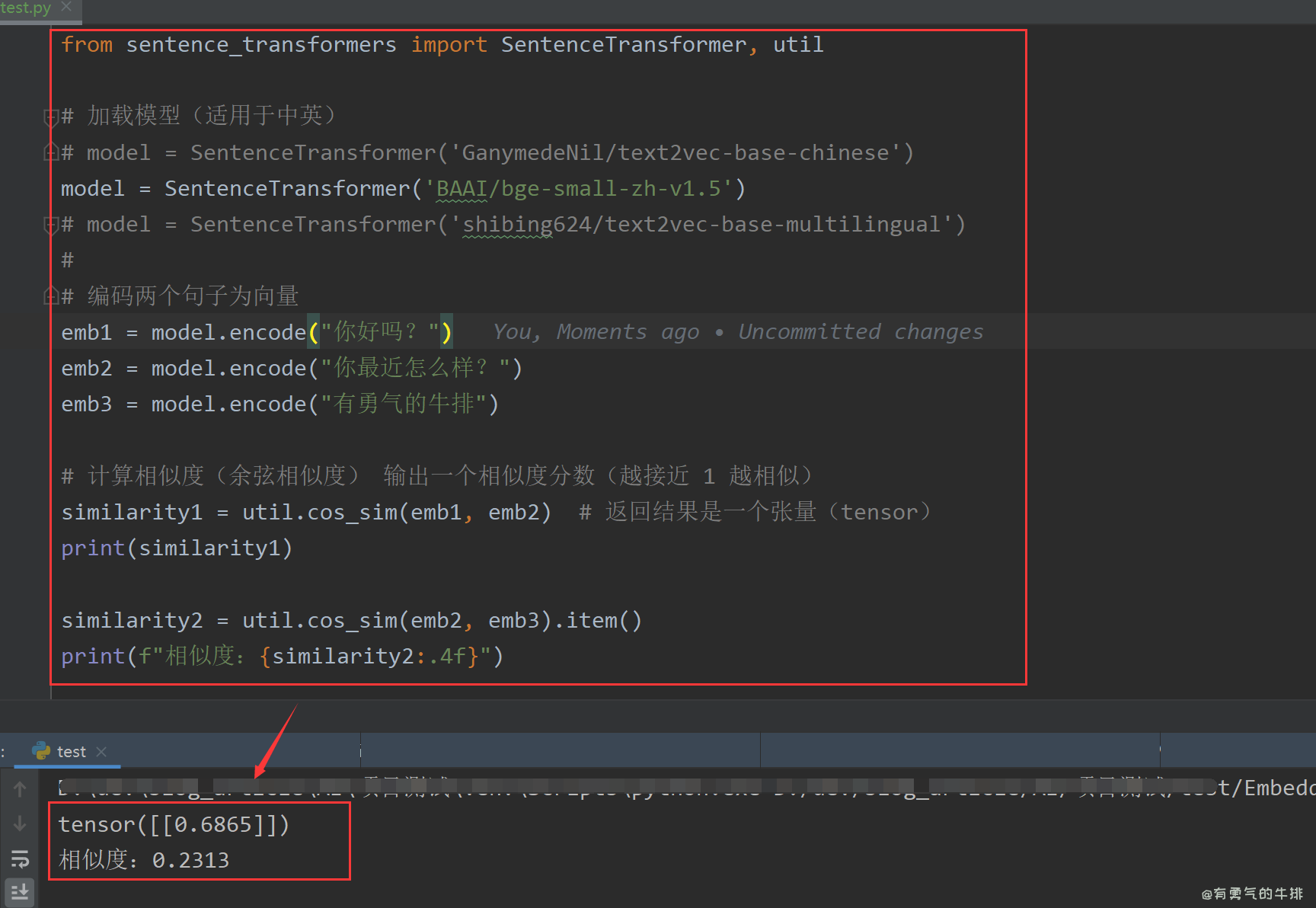Click the tensor([[0.6865]]) output line

174,825
